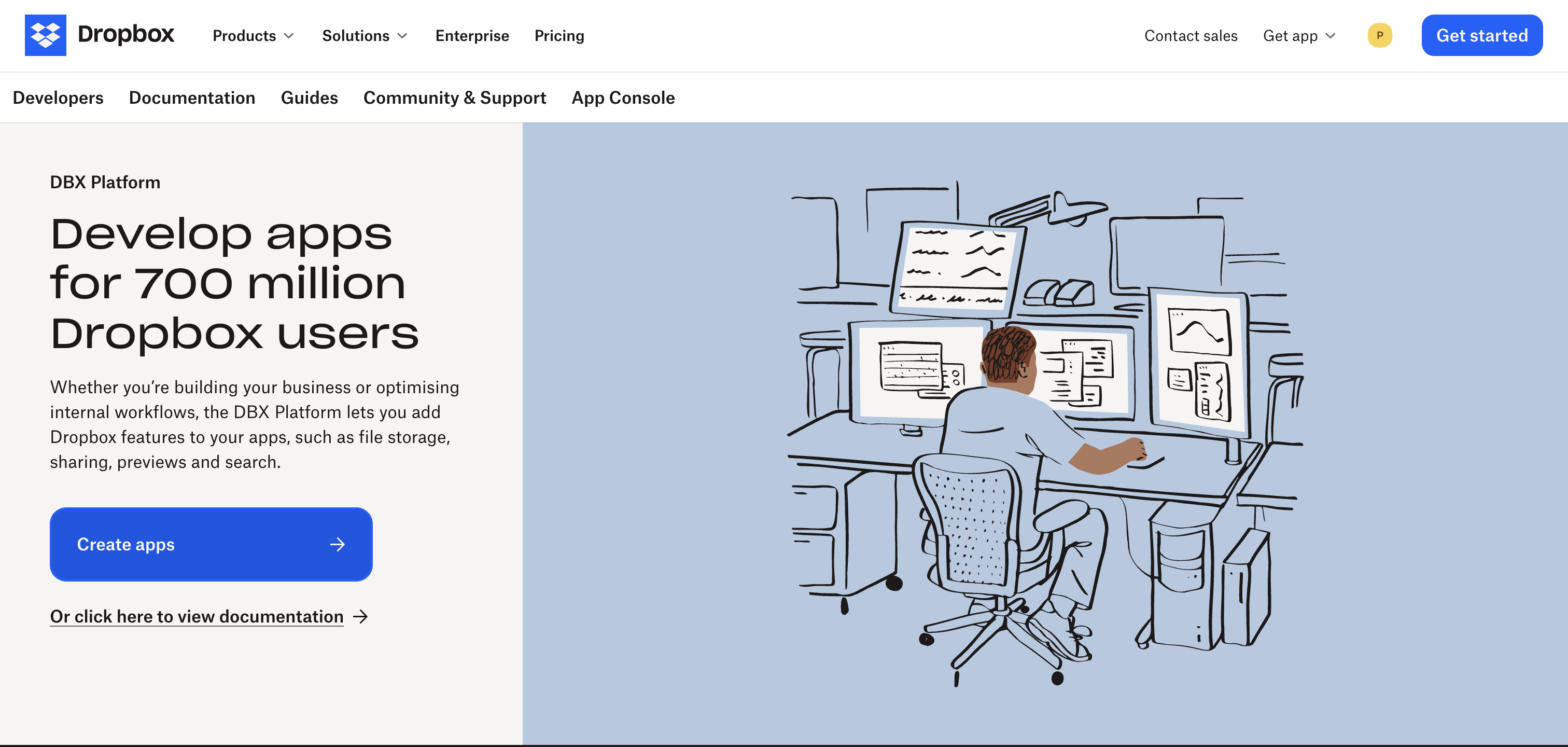
Task: Click the 'Develop apps for 700 million' heading
Action: click(x=234, y=284)
